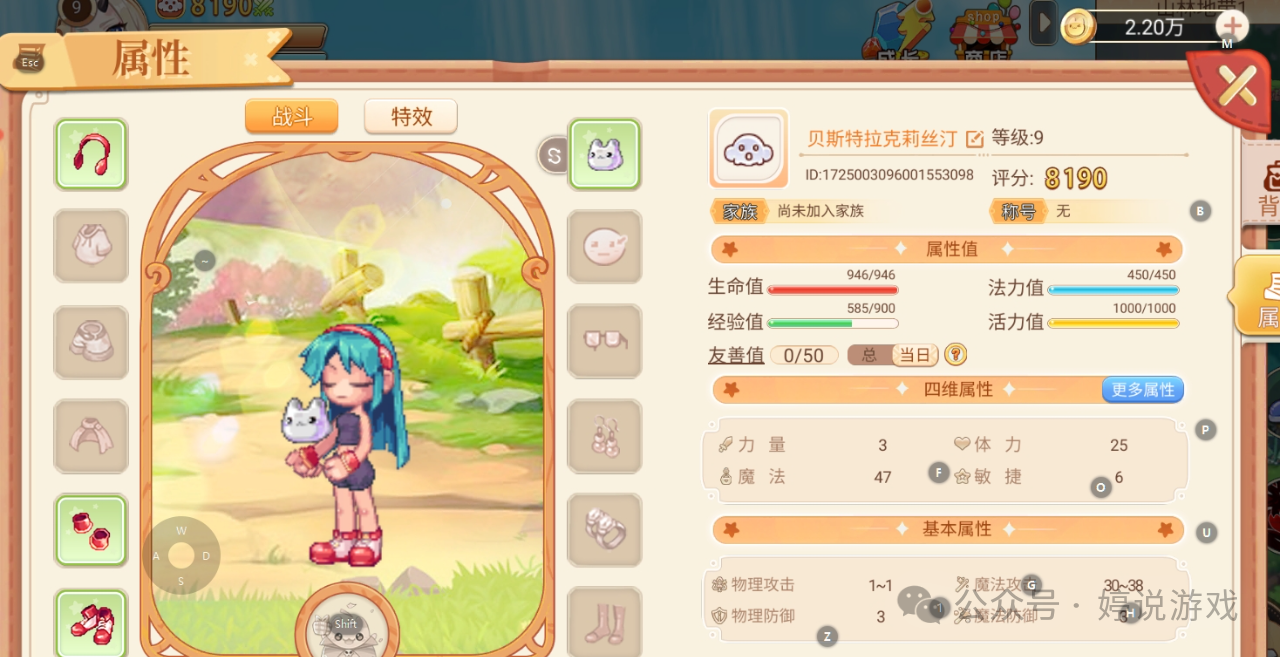1280x657 pixels.
Task: Switch to the 特效 tab
Action: (x=411, y=116)
